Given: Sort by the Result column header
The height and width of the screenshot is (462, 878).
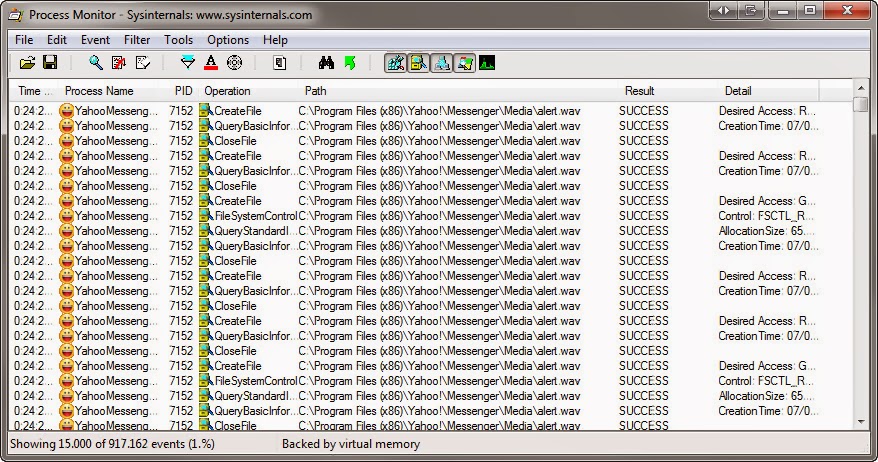Looking at the screenshot, I should 667,91.
